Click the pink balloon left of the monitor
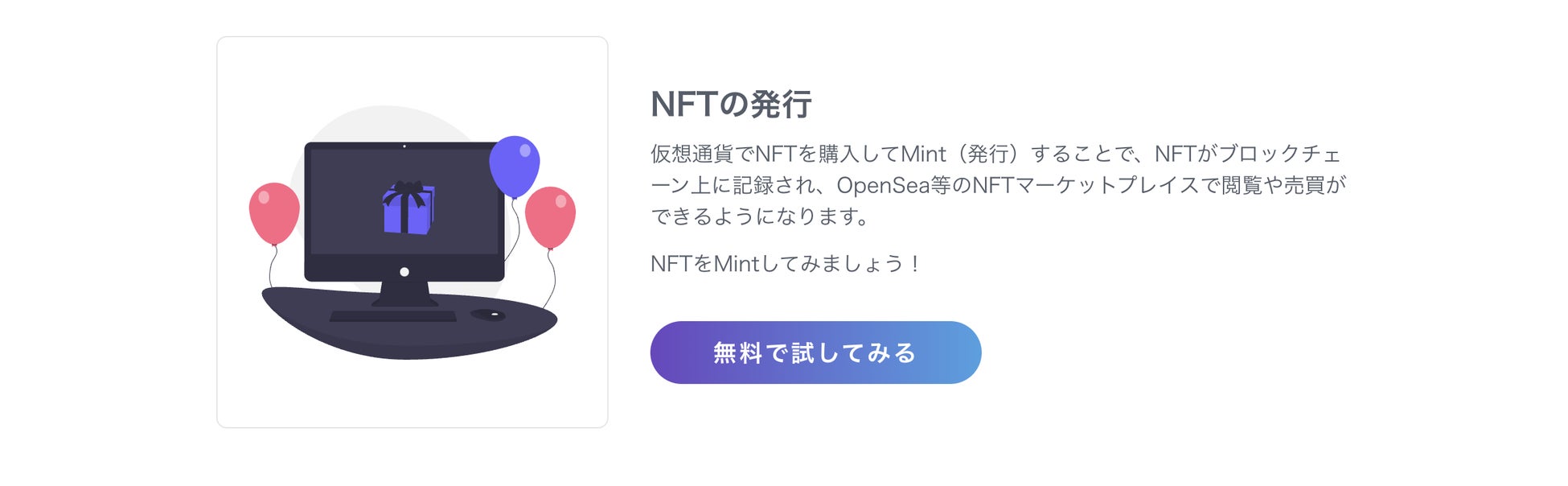 pos(274,212)
